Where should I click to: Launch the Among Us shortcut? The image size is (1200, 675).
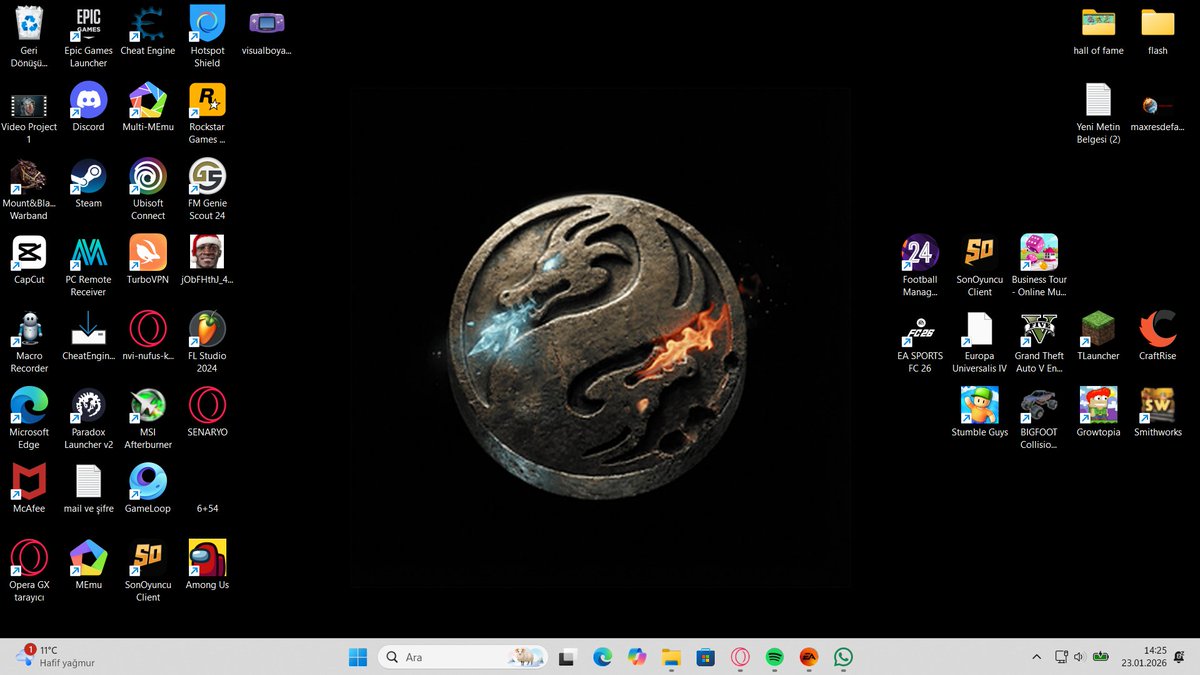(207, 564)
